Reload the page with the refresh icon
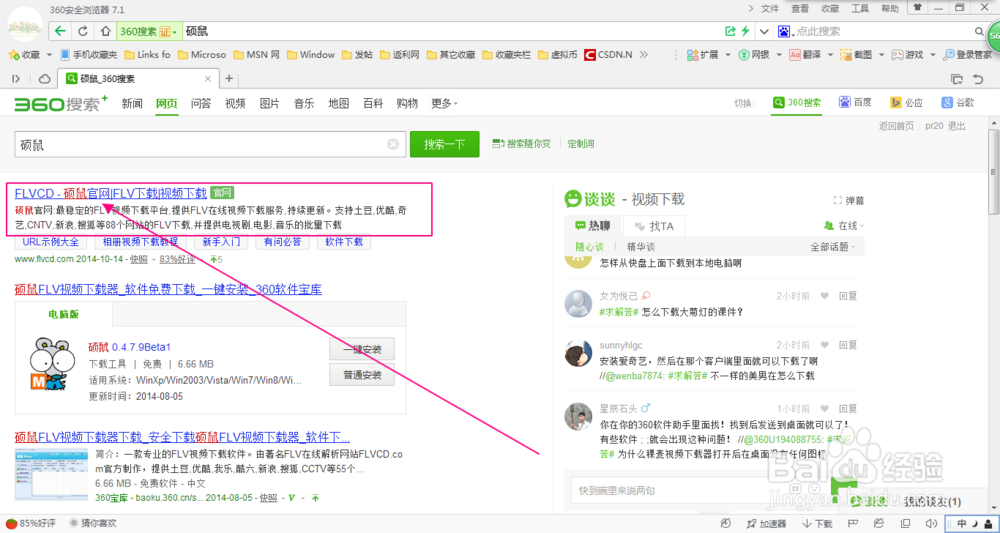The image size is (1000, 533). coord(83,31)
